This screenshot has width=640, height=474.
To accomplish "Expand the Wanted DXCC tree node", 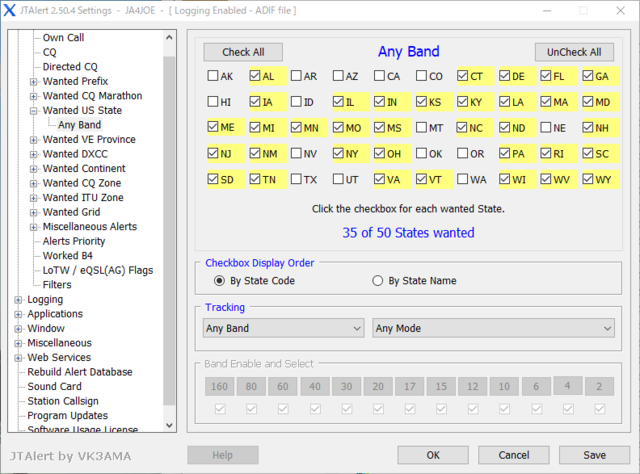I will coord(33,154).
